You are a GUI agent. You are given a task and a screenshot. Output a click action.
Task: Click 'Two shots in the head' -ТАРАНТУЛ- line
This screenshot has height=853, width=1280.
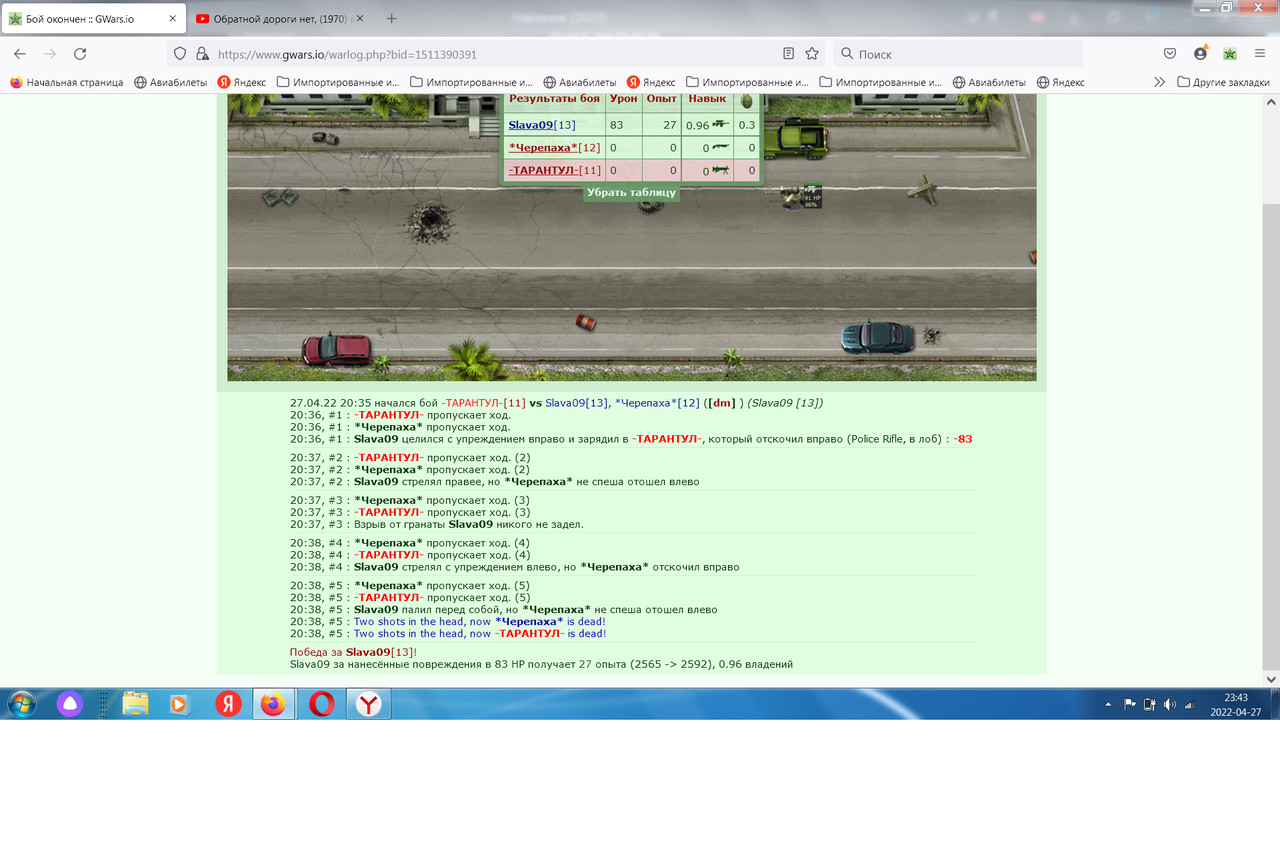(479, 633)
